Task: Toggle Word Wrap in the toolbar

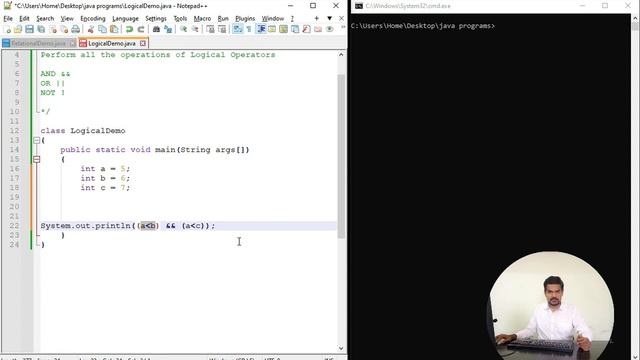Action: click(x=237, y=29)
